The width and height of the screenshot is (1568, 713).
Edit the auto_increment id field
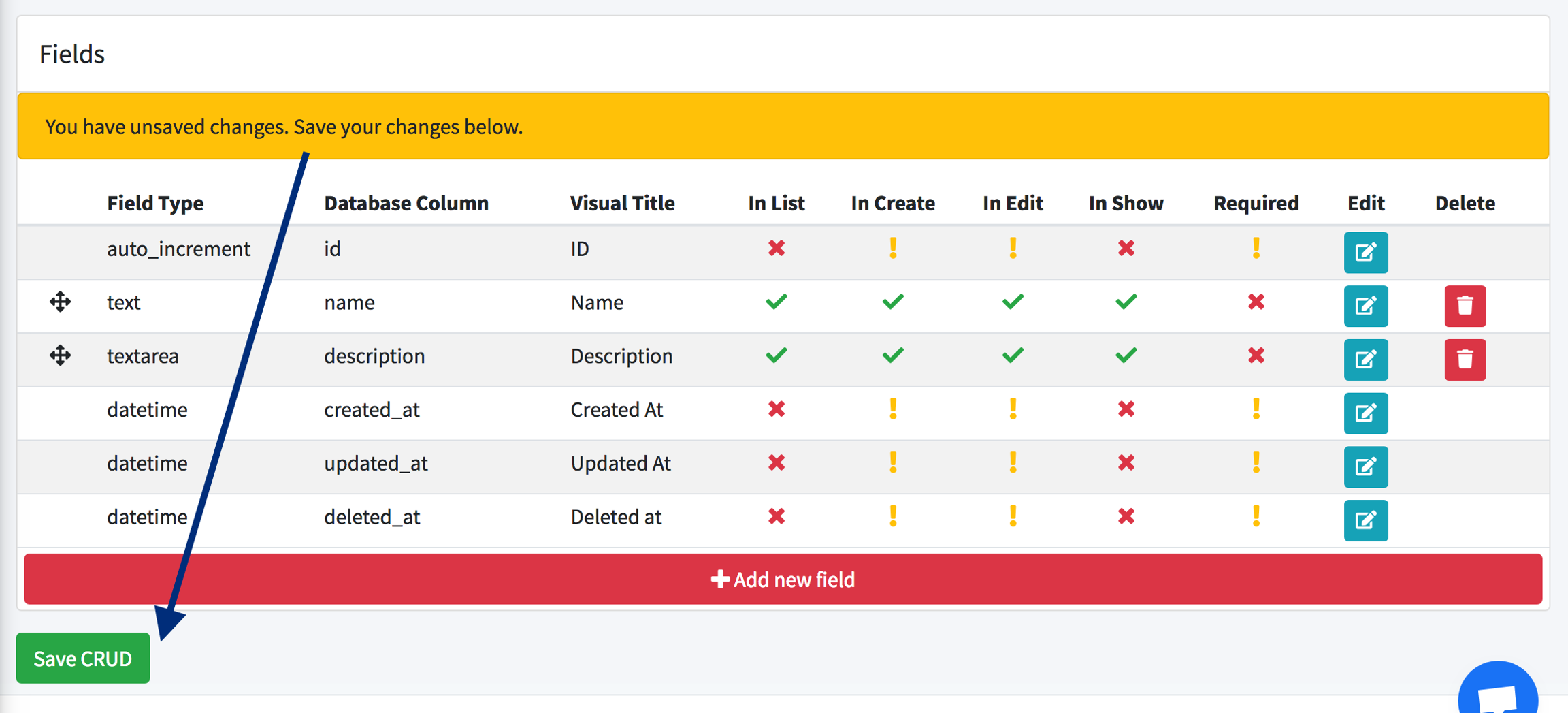click(x=1365, y=252)
